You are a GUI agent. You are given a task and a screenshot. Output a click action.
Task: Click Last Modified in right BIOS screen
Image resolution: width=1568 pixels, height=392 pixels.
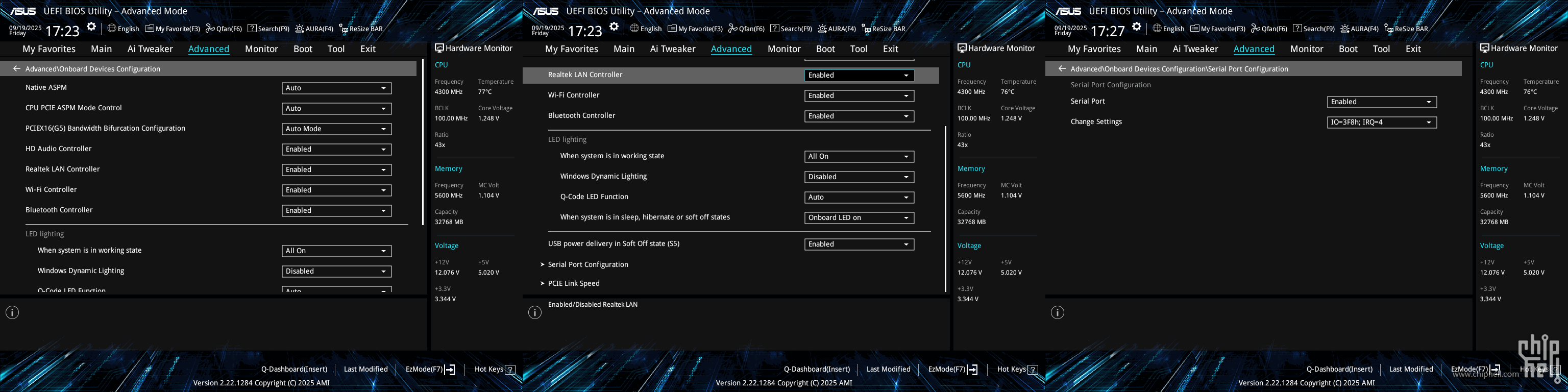pos(1411,370)
